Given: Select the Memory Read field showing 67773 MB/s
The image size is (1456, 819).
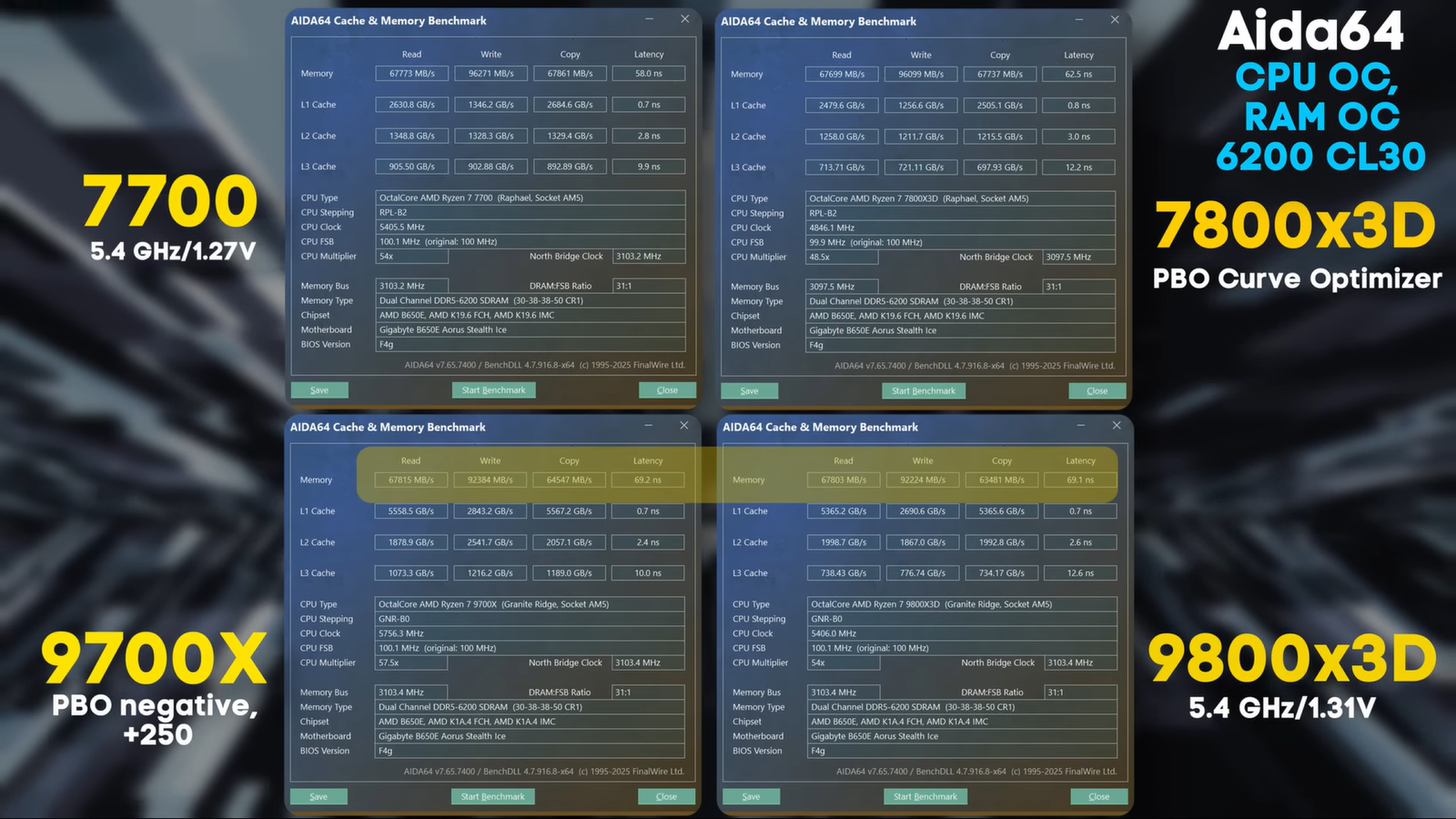Looking at the screenshot, I should tap(411, 74).
